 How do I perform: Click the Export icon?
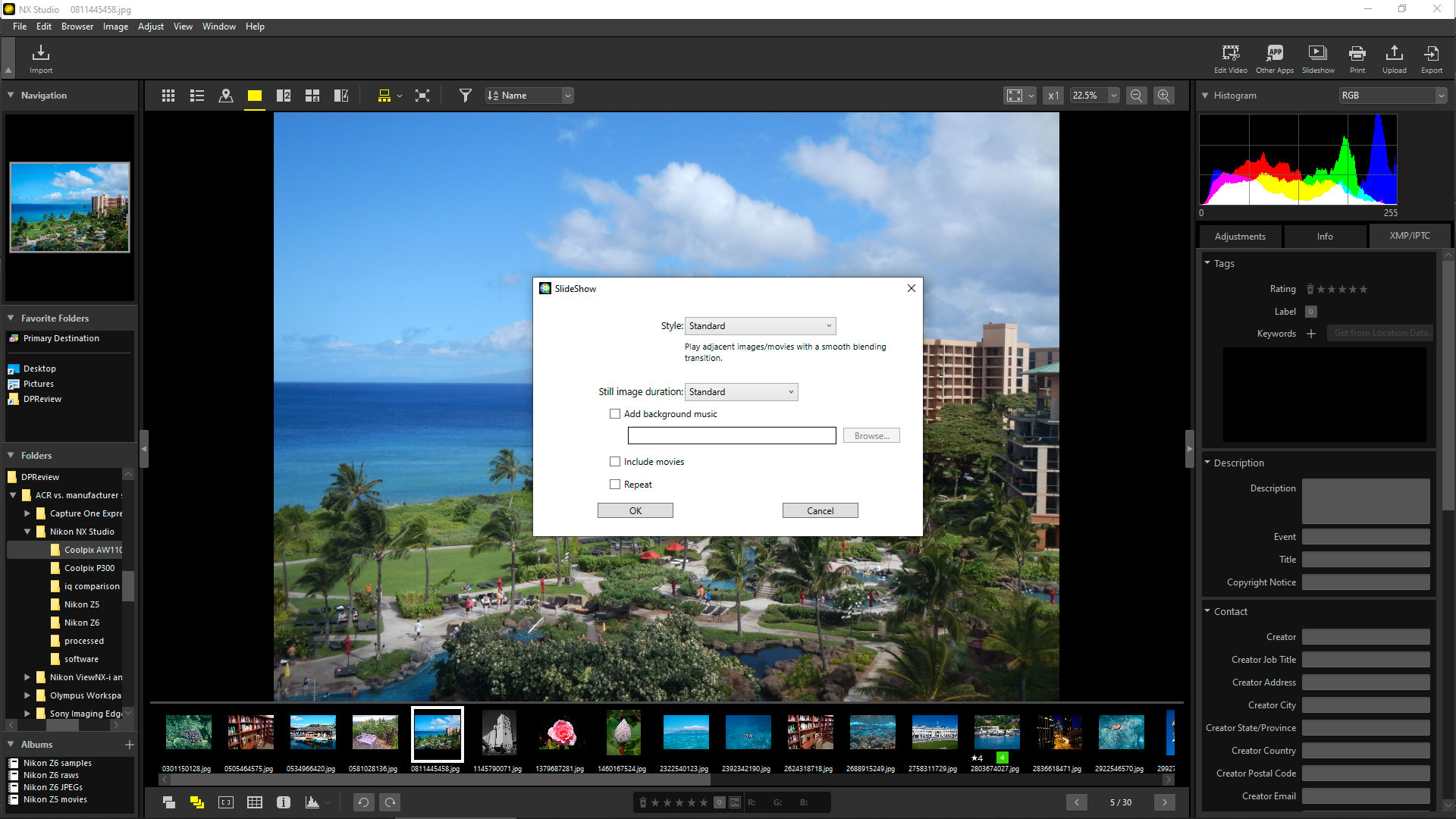pos(1432,58)
